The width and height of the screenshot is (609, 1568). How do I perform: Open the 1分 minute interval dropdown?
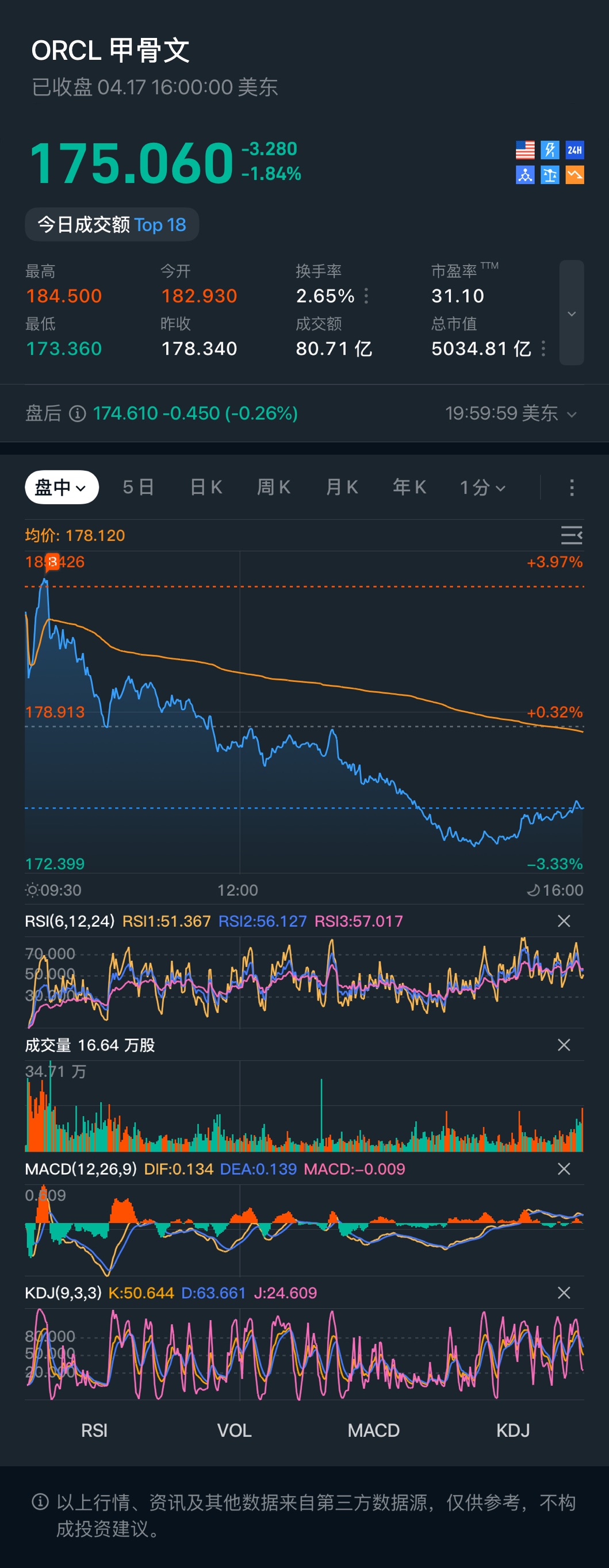point(482,488)
